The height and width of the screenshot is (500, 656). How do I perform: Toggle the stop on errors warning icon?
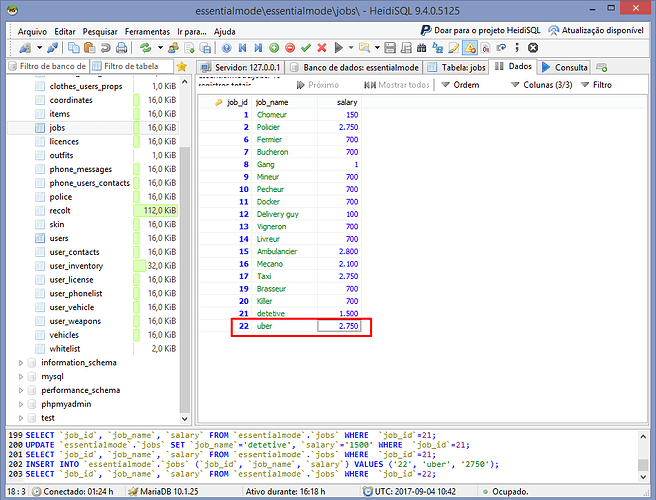[470, 48]
